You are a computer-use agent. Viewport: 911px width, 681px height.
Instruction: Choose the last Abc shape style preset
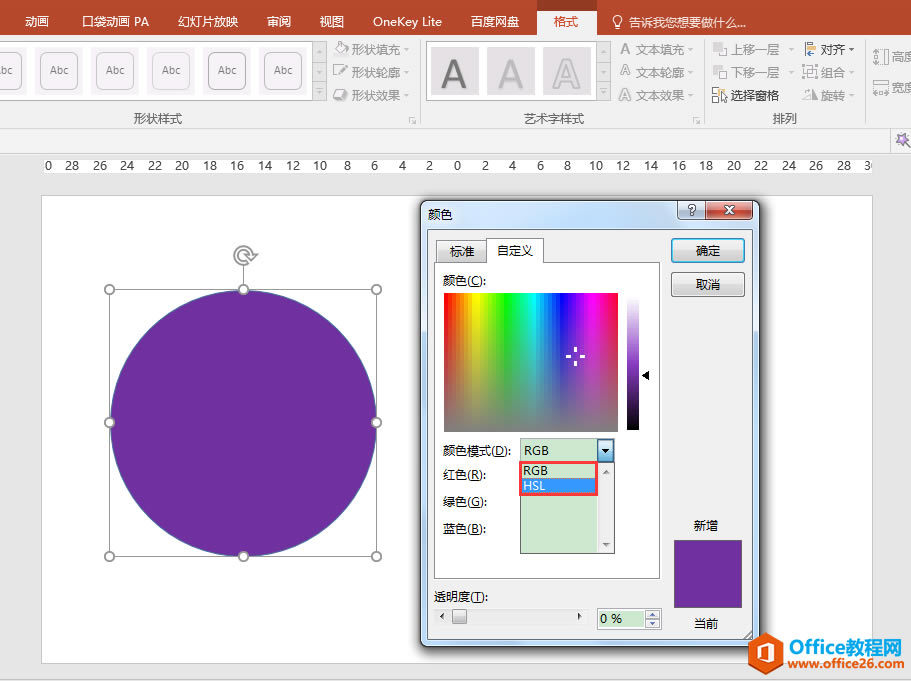coord(283,71)
